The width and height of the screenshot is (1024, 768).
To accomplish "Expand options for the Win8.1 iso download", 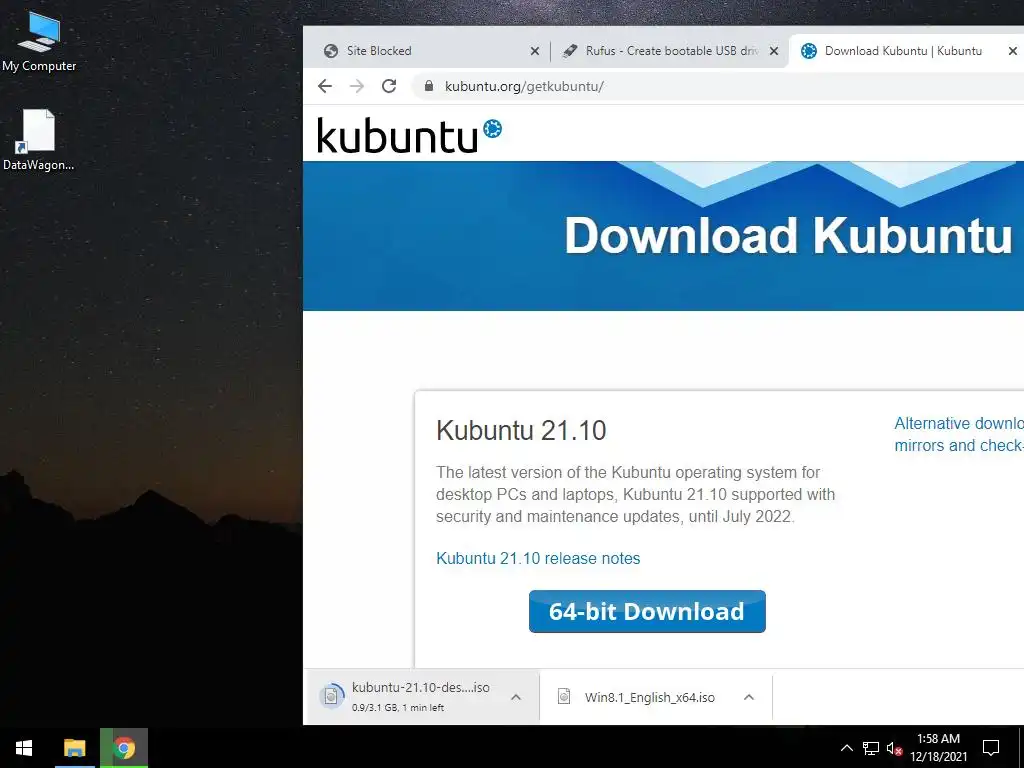I will click(x=749, y=697).
